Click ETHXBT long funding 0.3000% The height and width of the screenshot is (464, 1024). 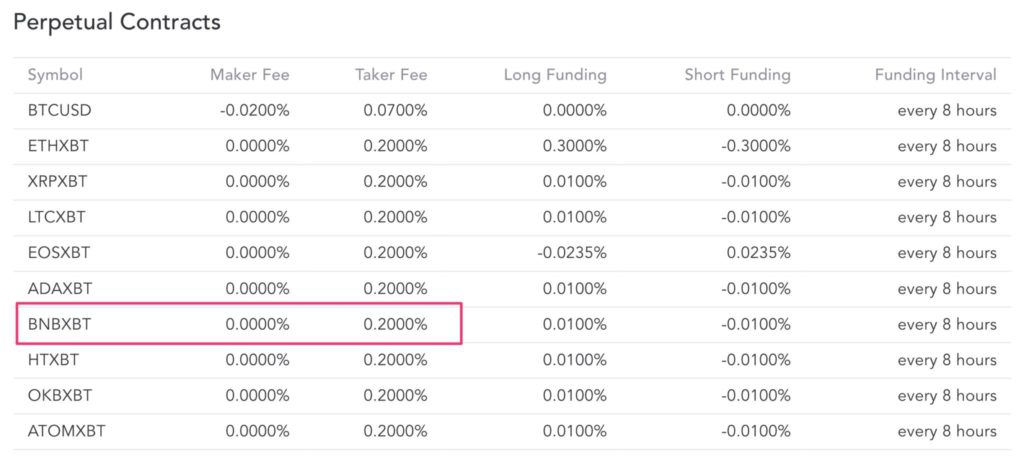pos(574,146)
